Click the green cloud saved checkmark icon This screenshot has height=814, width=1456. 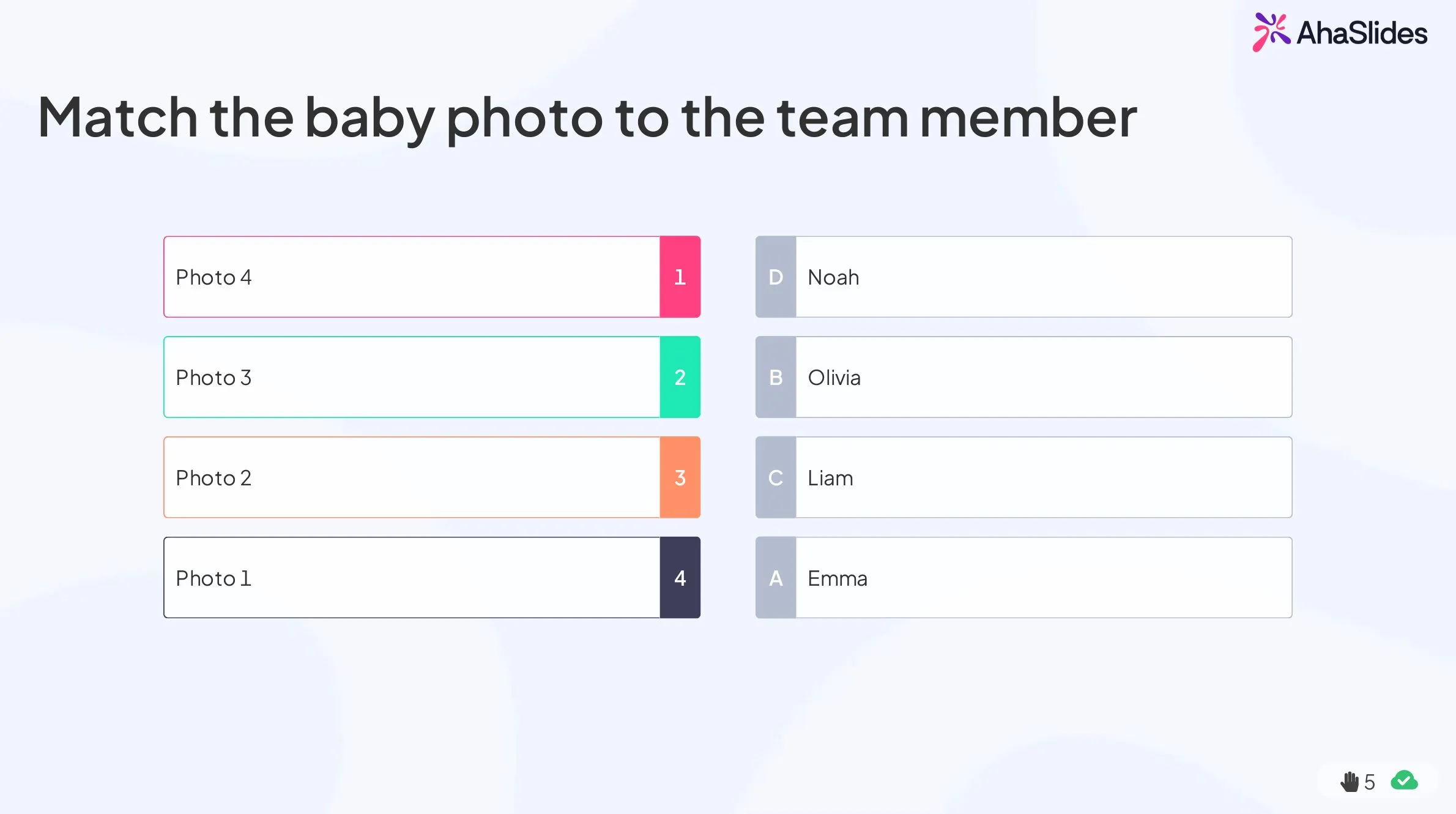pos(1404,780)
